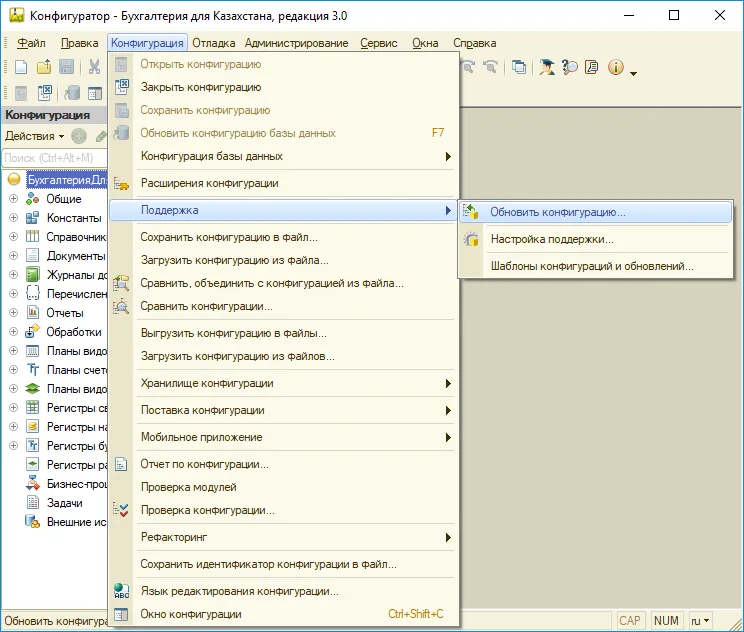This screenshot has height=632, width=744.
Task: Choose Настройка поддержки… submenu item
Action: pos(596,239)
